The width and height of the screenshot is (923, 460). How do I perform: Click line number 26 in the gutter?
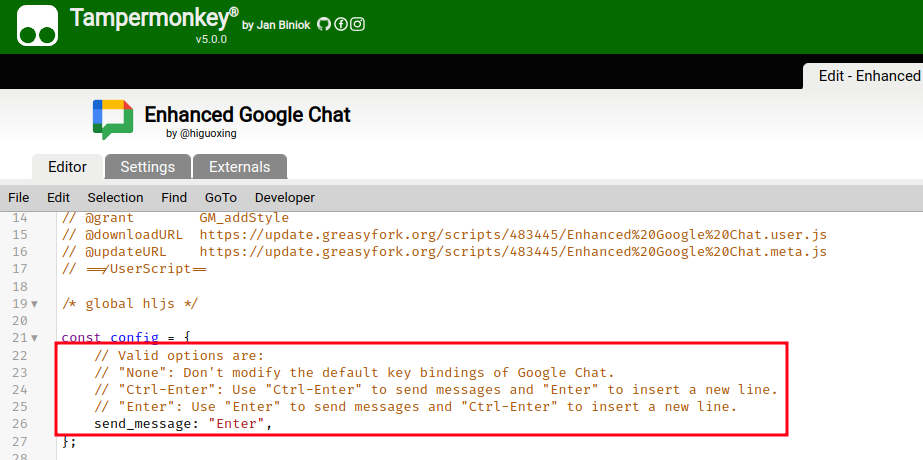point(20,424)
